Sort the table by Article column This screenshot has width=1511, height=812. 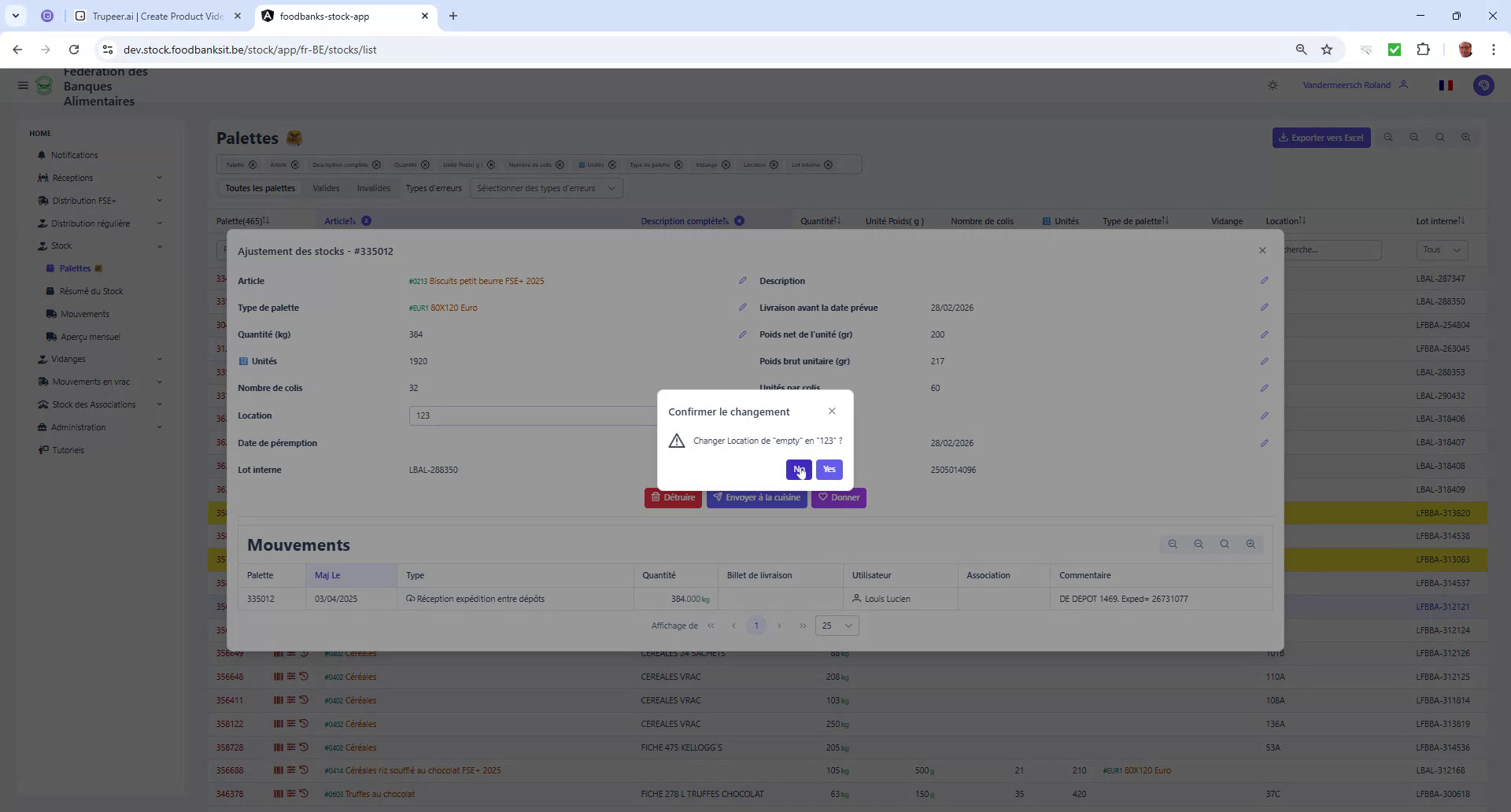pos(338,221)
